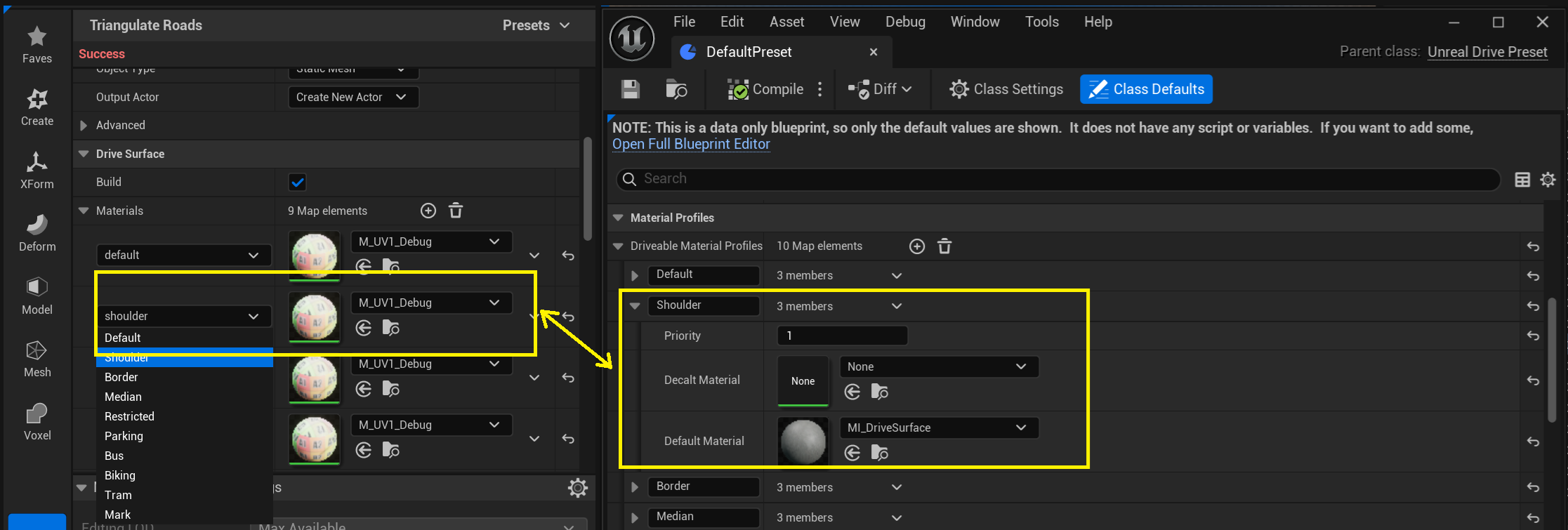Screen dimensions: 1568x530
Task: Collapse the Drive Surface section
Action: tap(84, 154)
